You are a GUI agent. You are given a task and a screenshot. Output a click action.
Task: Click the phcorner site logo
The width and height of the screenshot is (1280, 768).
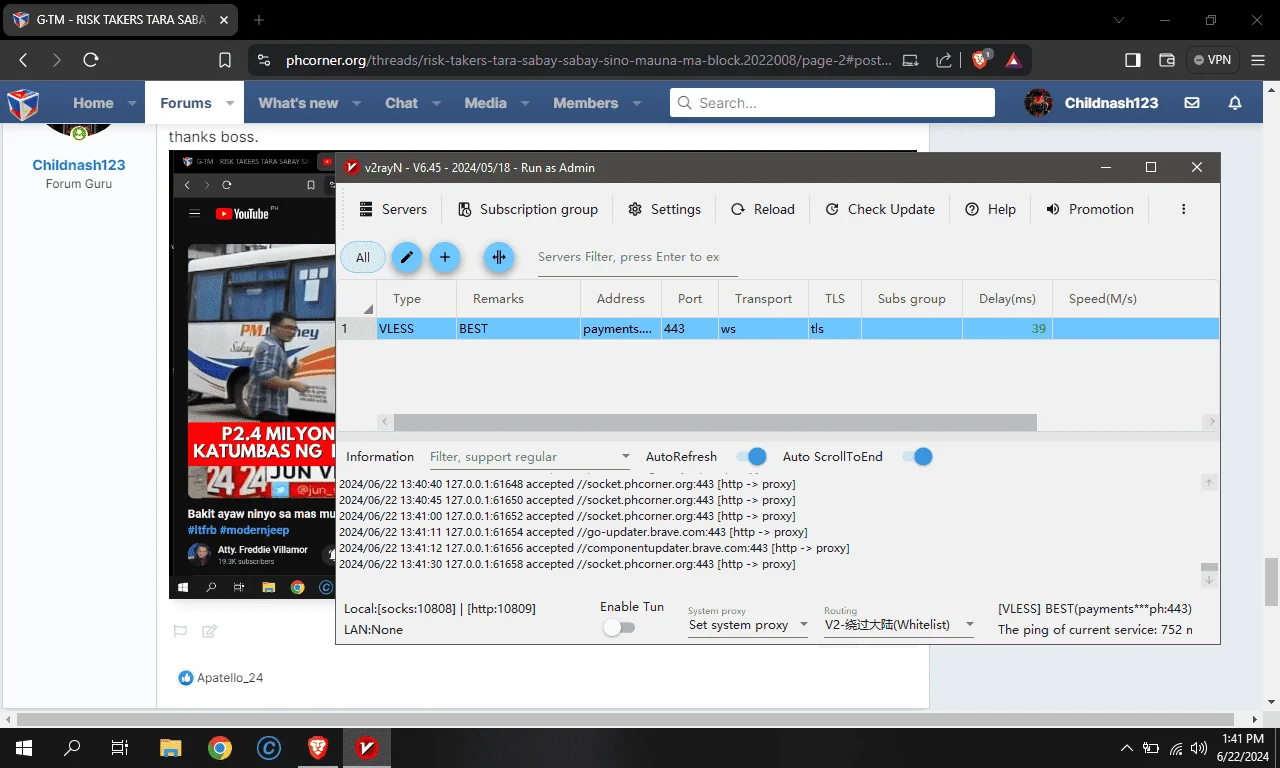click(x=23, y=103)
